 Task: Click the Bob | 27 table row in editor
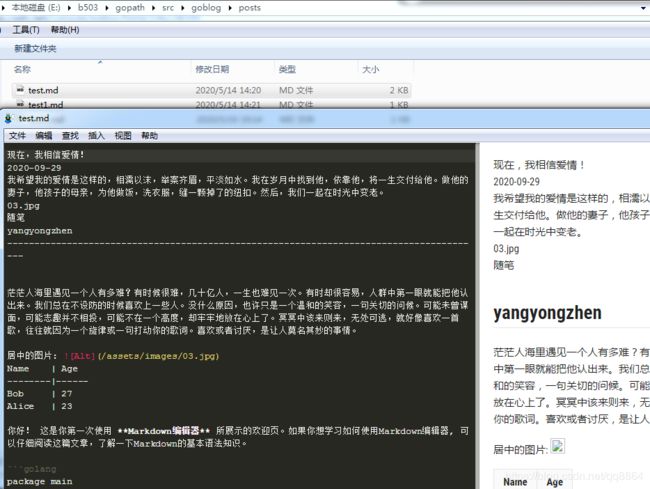coord(39,394)
